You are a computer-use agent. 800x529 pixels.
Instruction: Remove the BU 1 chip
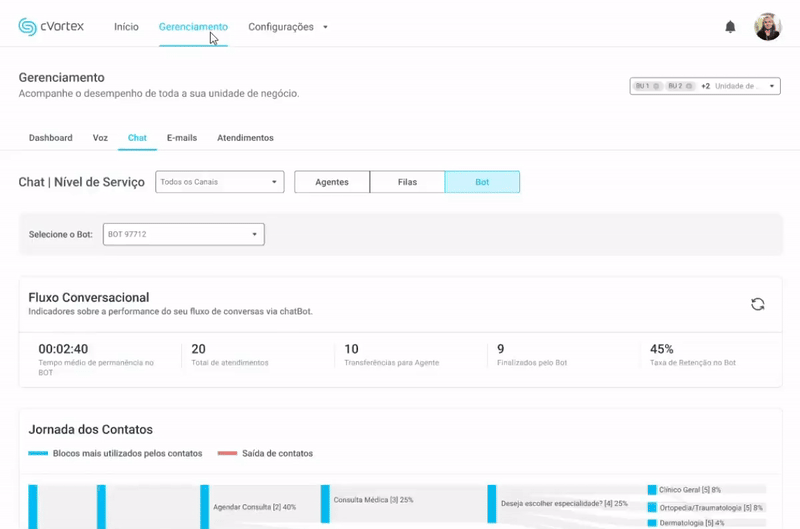(656, 86)
